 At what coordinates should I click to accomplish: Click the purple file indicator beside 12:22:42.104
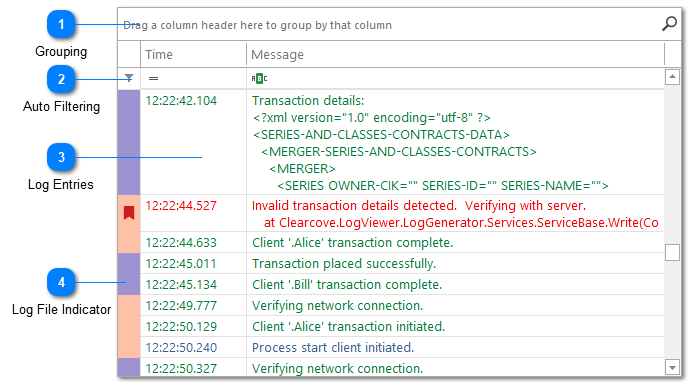pos(129,142)
